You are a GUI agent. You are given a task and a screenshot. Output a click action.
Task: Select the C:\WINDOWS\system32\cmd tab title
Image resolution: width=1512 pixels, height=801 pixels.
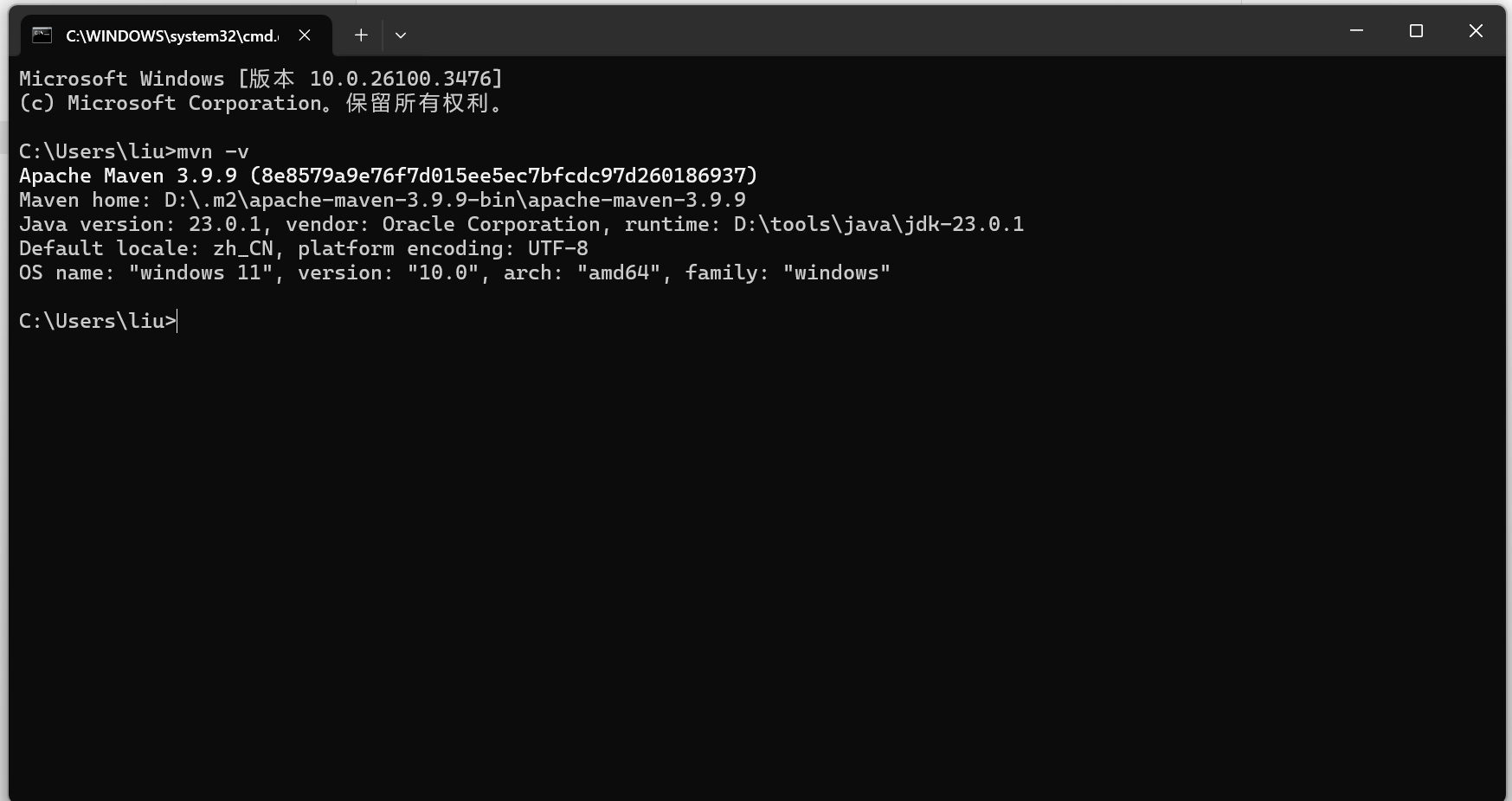click(172, 35)
